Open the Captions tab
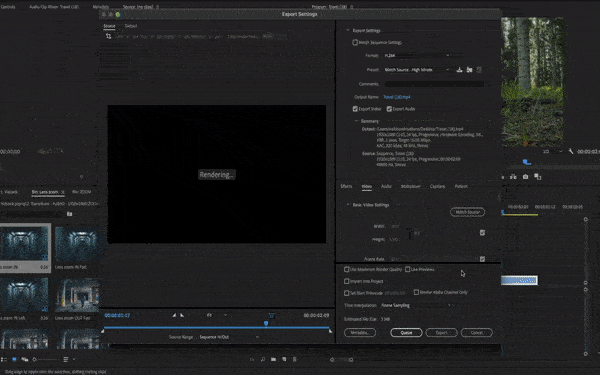This screenshot has height=375, width=600. tap(437, 186)
